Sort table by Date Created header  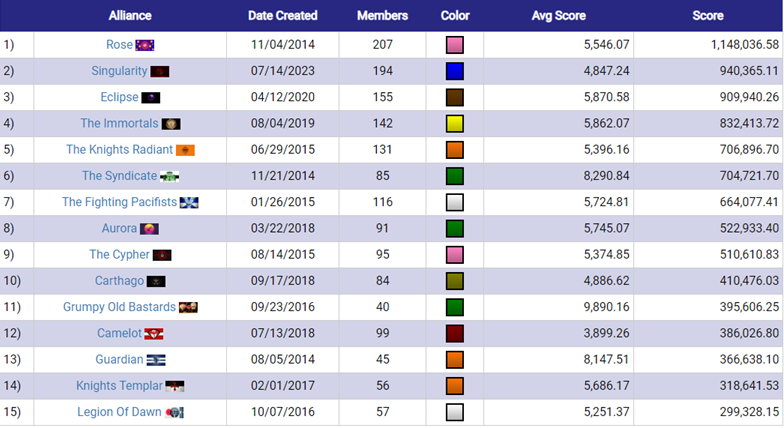282,16
